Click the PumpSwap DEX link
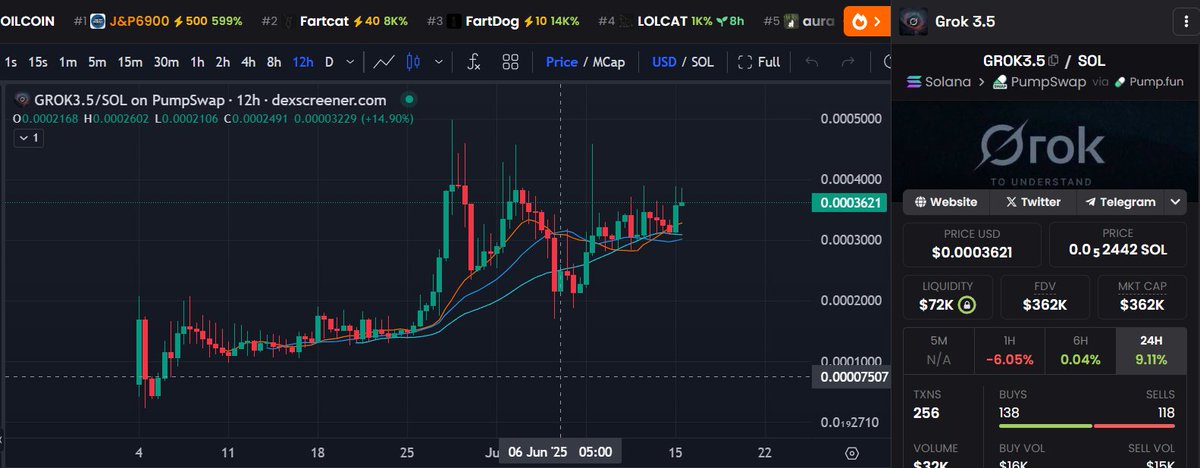The image size is (1200, 468). (x=1040, y=83)
